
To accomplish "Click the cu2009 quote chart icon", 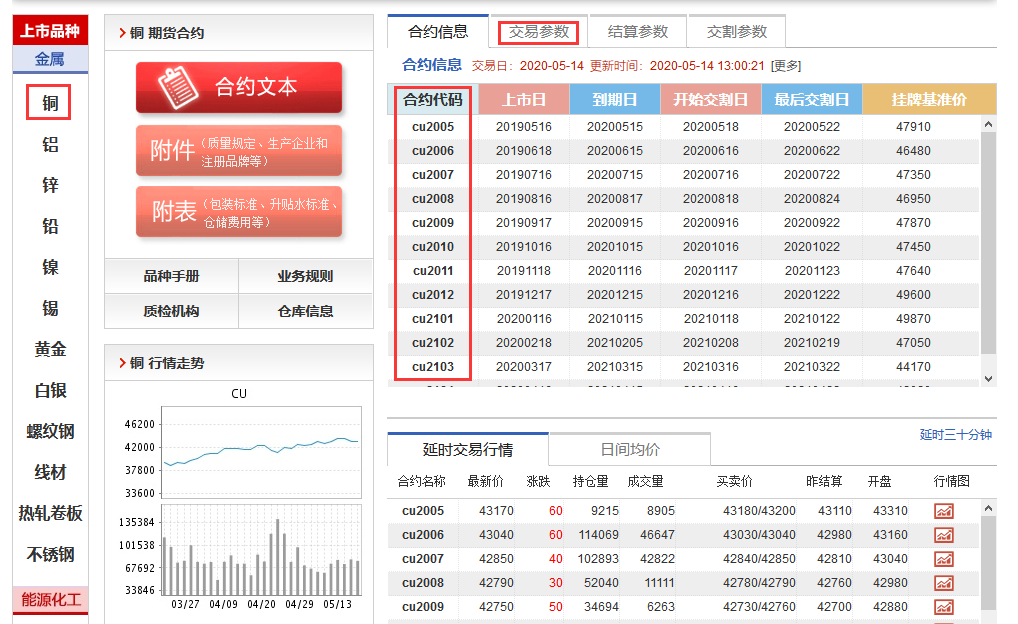I will click(943, 607).
